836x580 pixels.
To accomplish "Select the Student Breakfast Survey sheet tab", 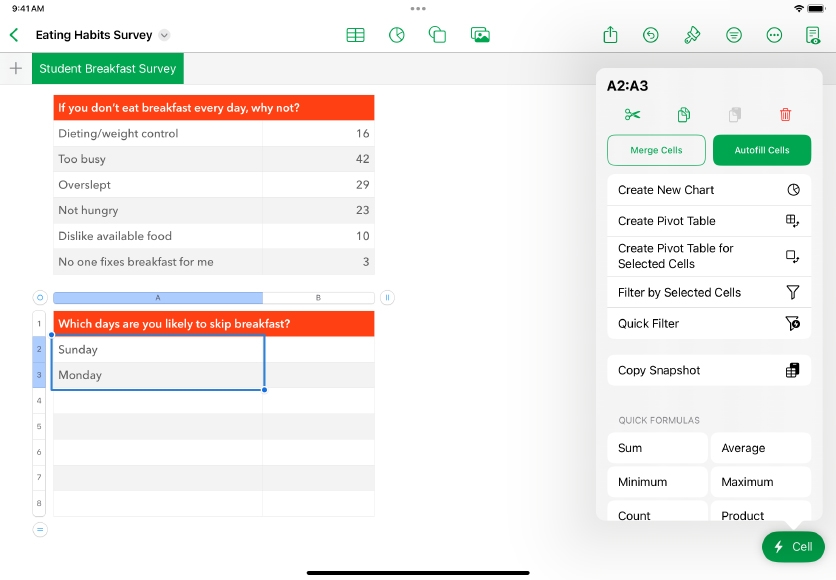I will pyautogui.click(x=108, y=69).
